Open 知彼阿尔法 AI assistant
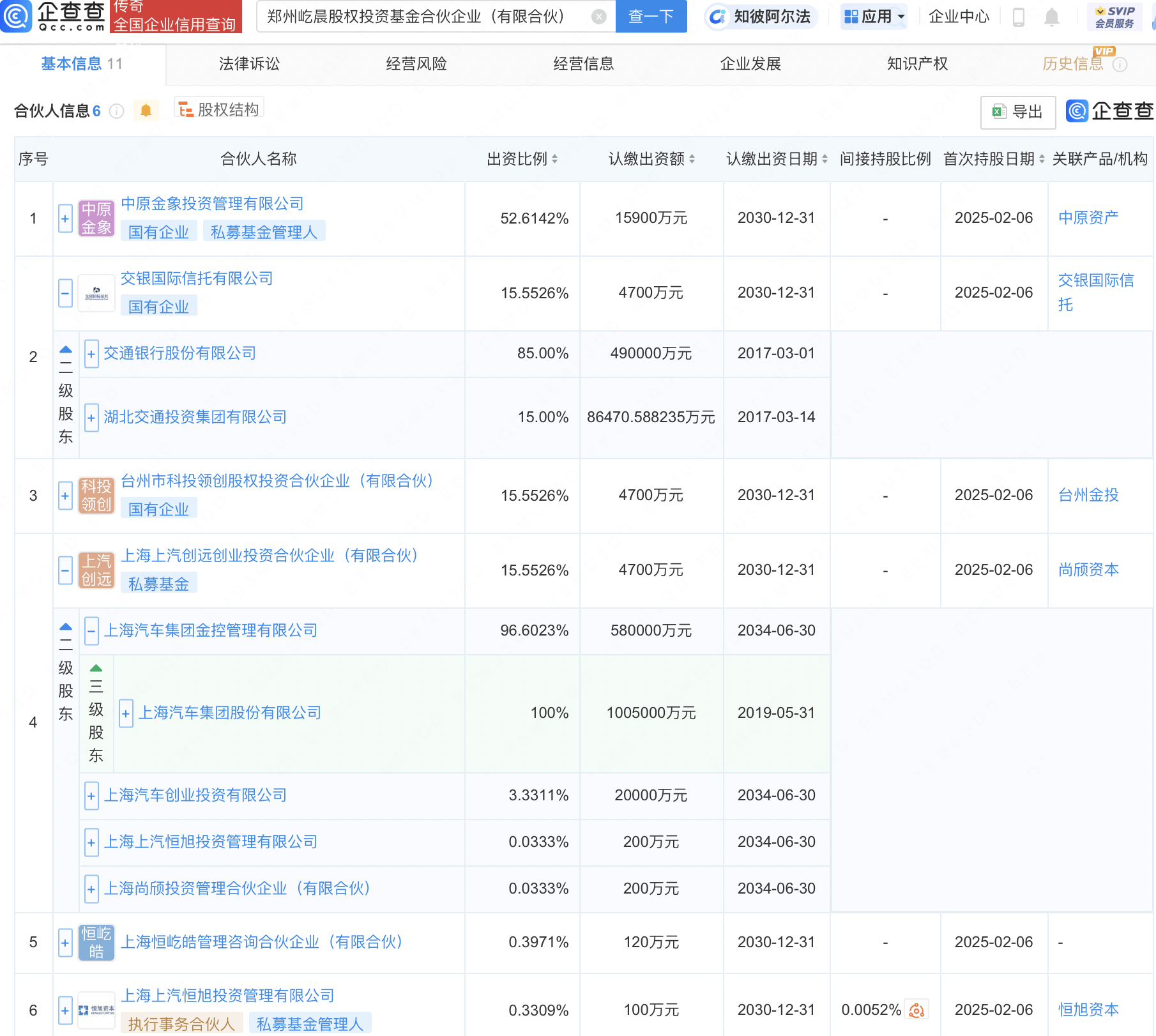 (x=761, y=17)
